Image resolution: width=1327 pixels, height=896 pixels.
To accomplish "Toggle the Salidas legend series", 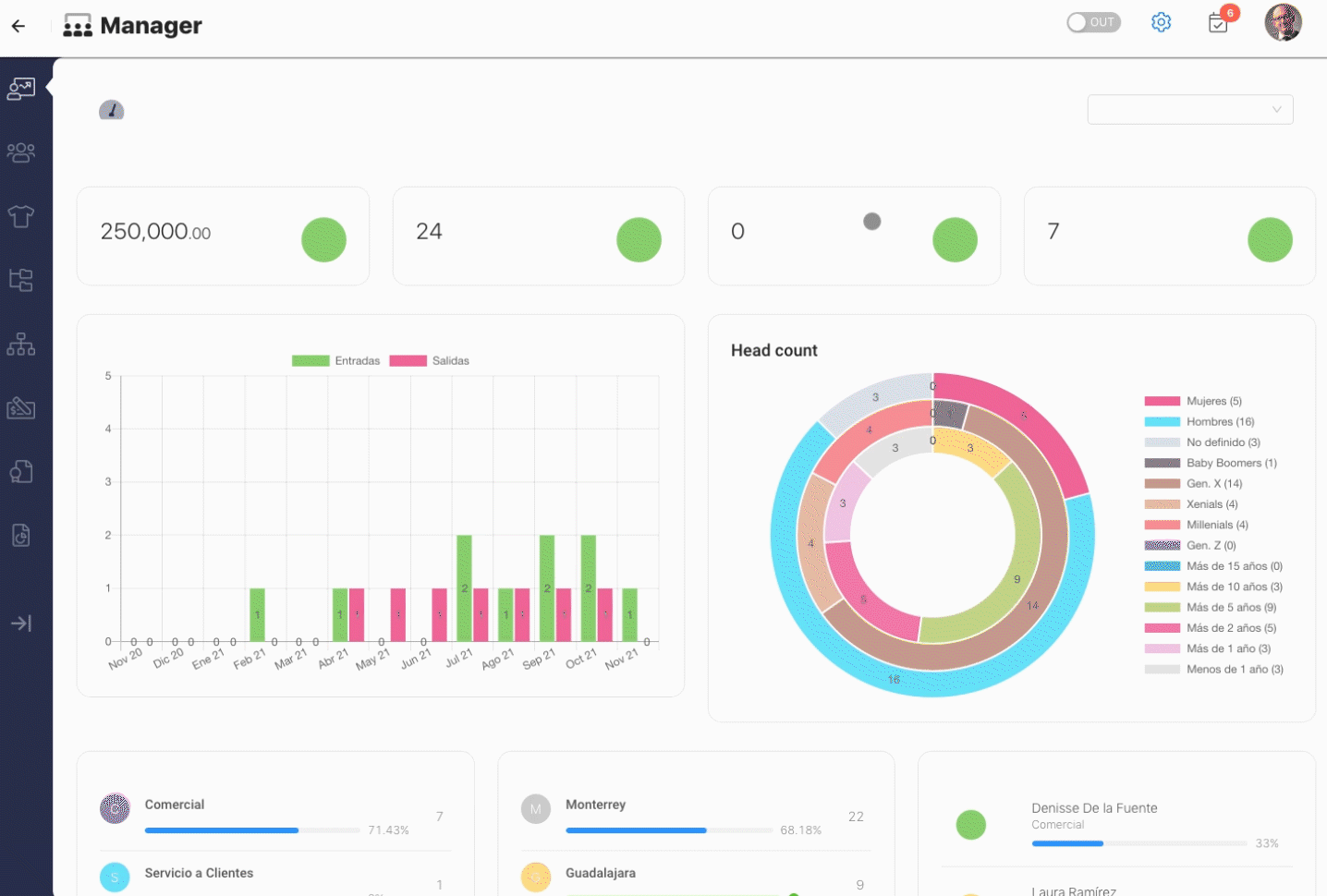I will click(x=430, y=361).
